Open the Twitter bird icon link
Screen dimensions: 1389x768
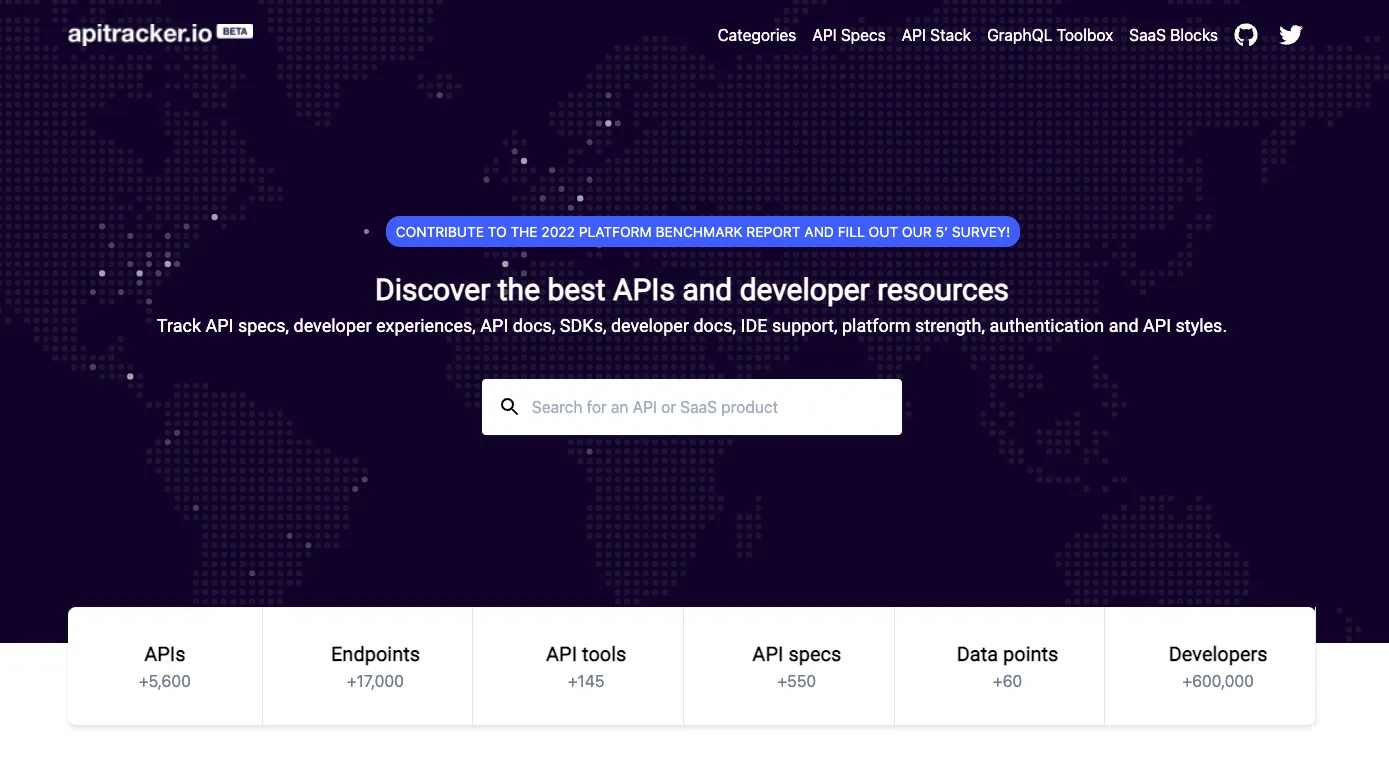(x=1291, y=35)
